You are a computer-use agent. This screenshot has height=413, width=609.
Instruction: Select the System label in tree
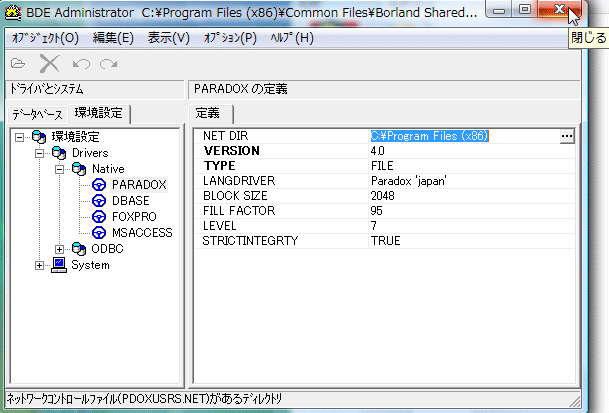90,265
